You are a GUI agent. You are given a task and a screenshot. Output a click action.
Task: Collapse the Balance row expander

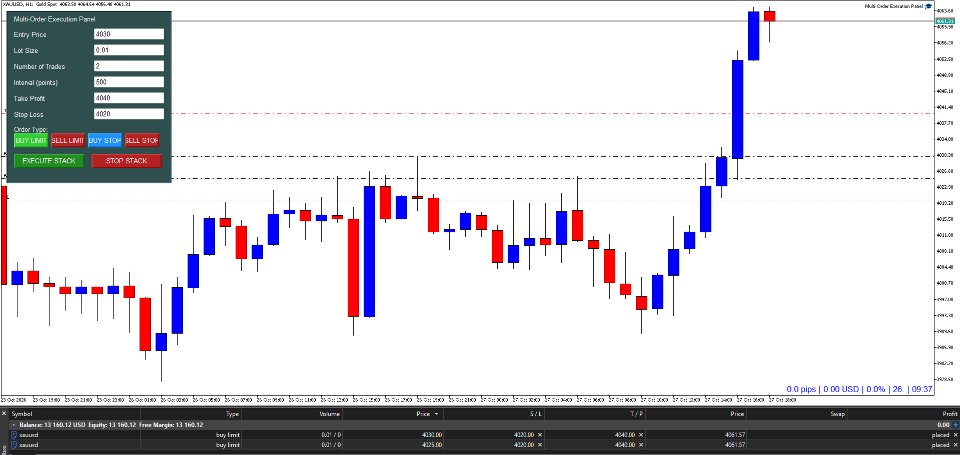(14, 424)
